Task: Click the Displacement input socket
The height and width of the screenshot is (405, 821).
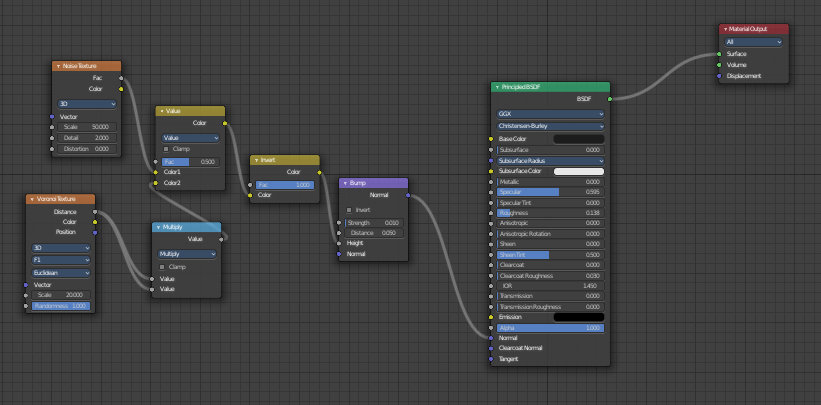Action: 719,76
